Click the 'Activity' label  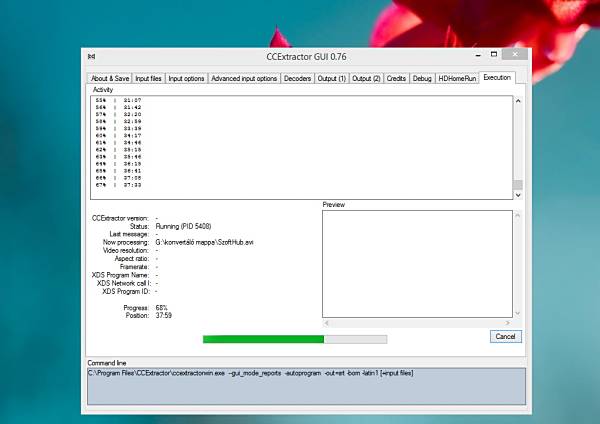point(103,90)
